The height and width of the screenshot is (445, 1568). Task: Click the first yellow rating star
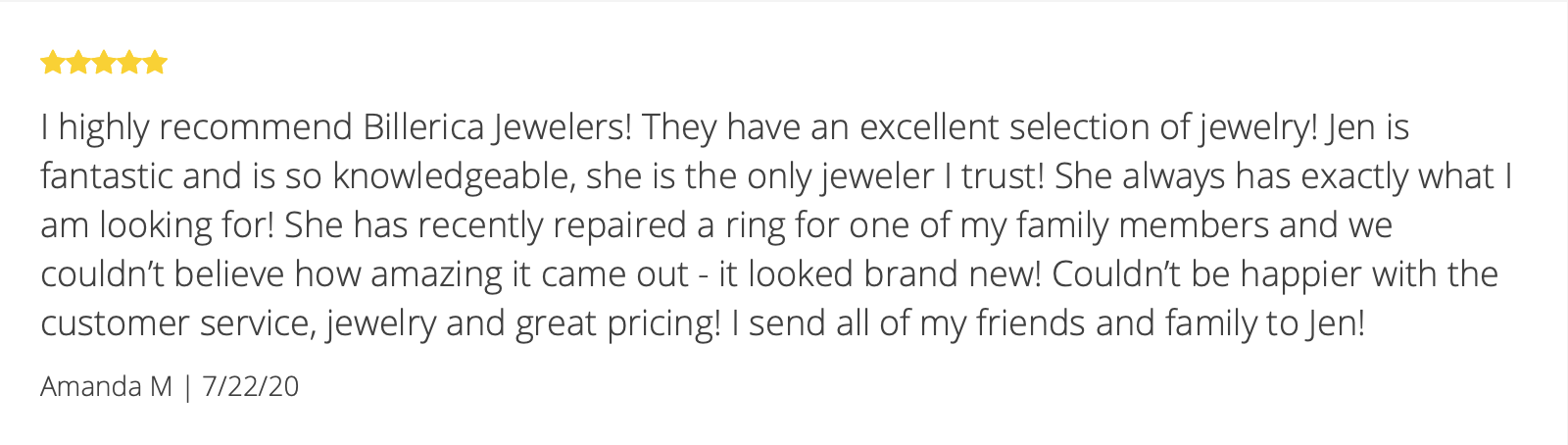(53, 64)
